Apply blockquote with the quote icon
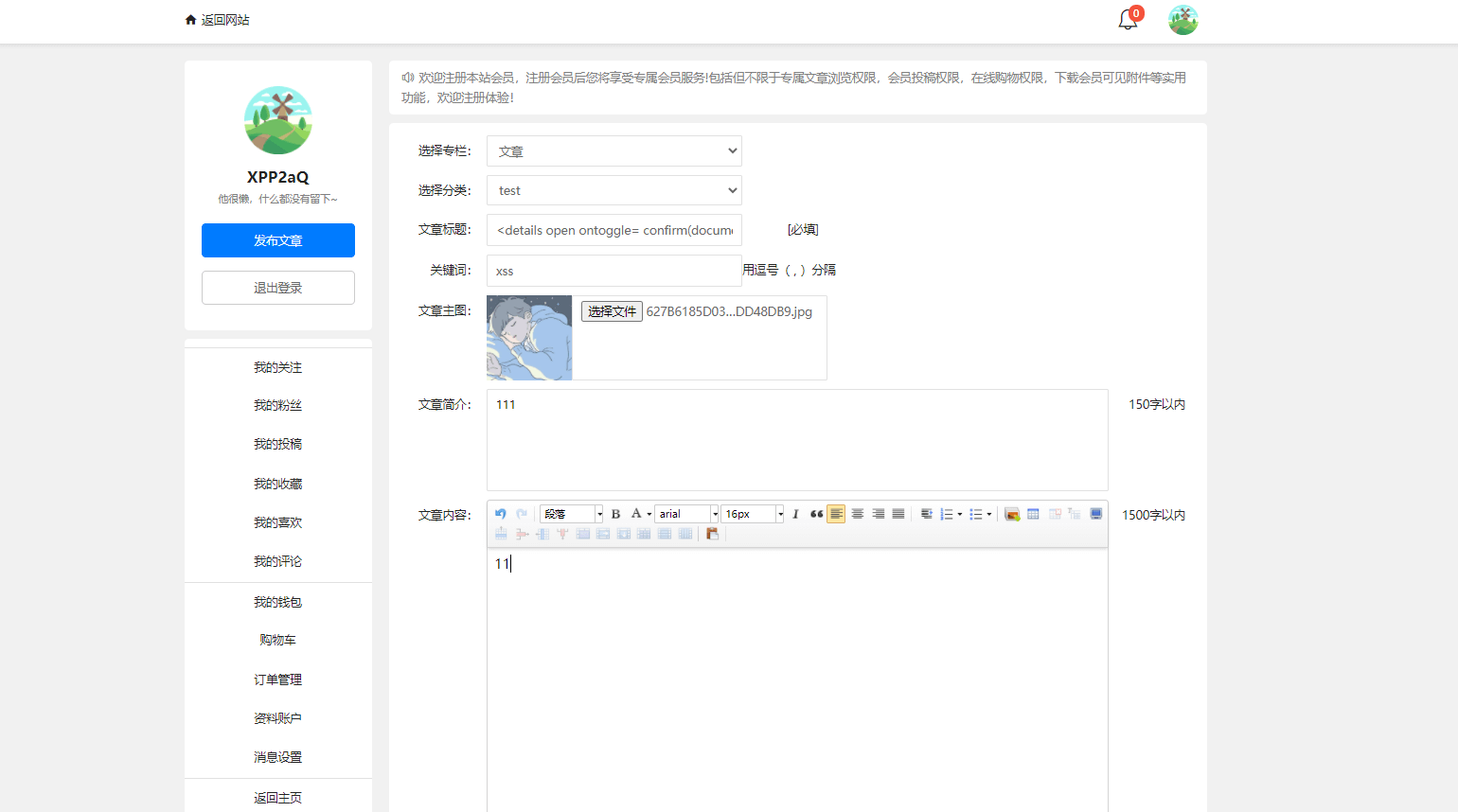 coord(817,514)
